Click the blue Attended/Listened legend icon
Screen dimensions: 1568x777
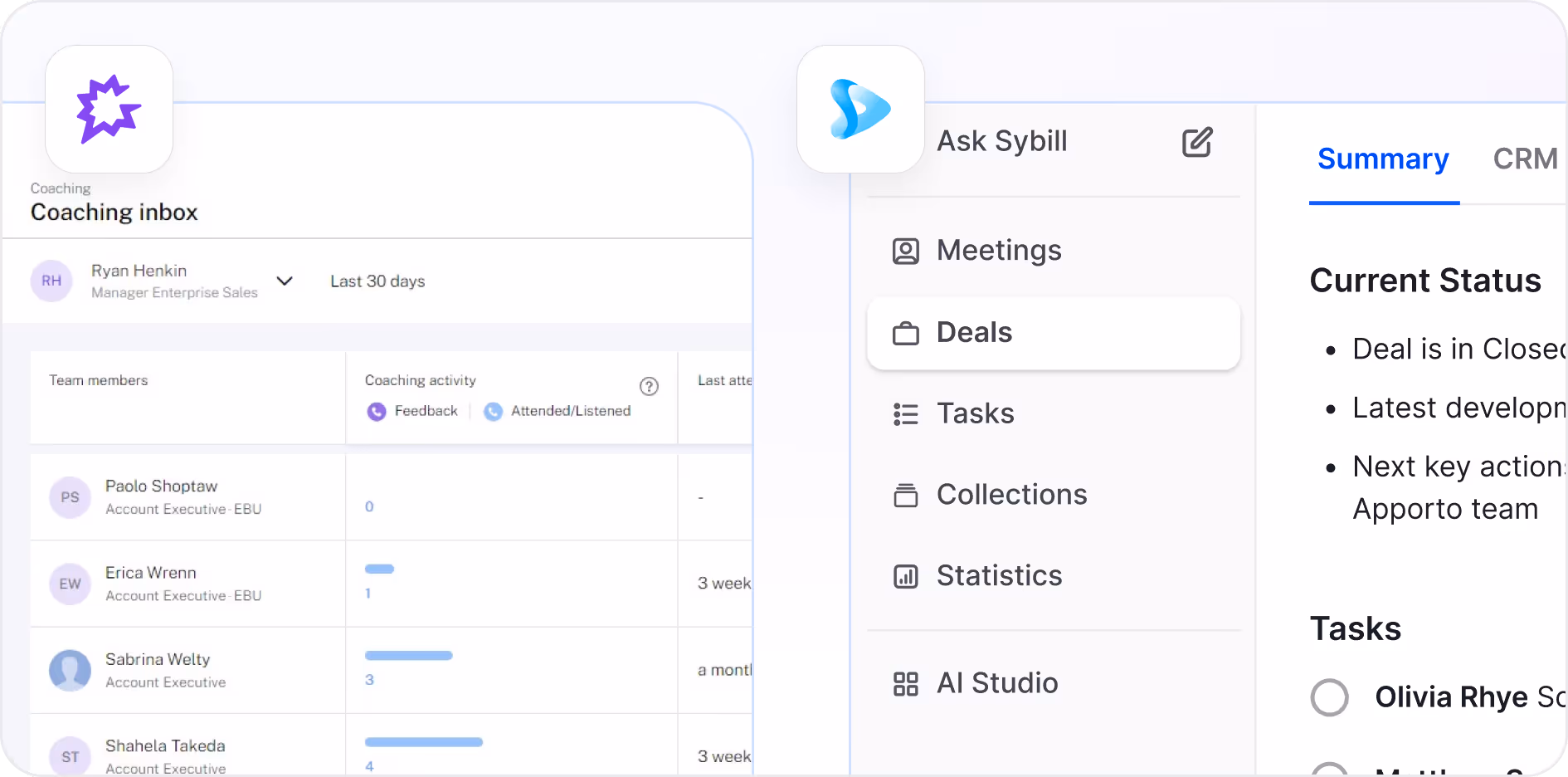[493, 411]
